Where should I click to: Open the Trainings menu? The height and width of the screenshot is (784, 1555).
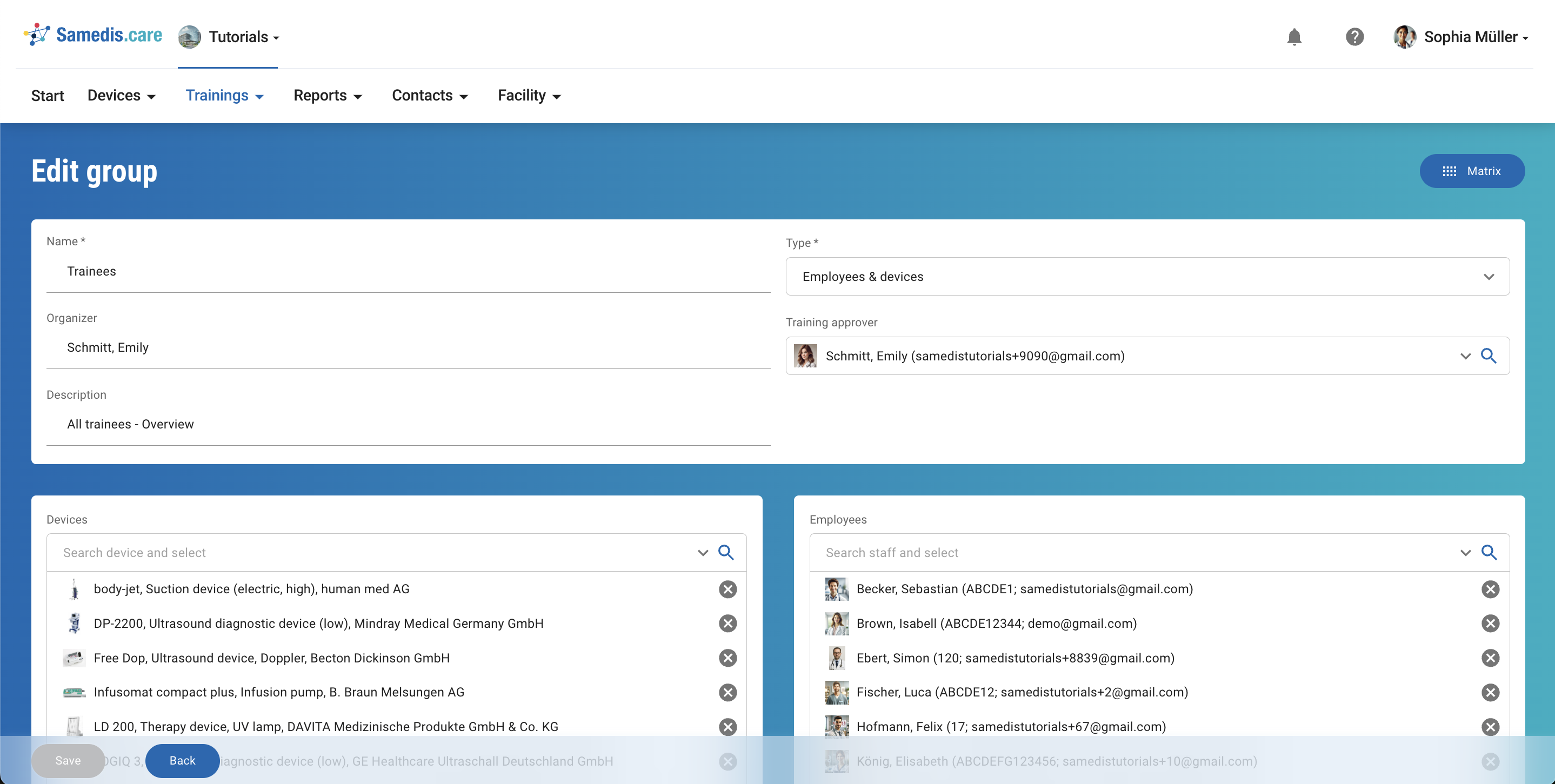pos(224,95)
